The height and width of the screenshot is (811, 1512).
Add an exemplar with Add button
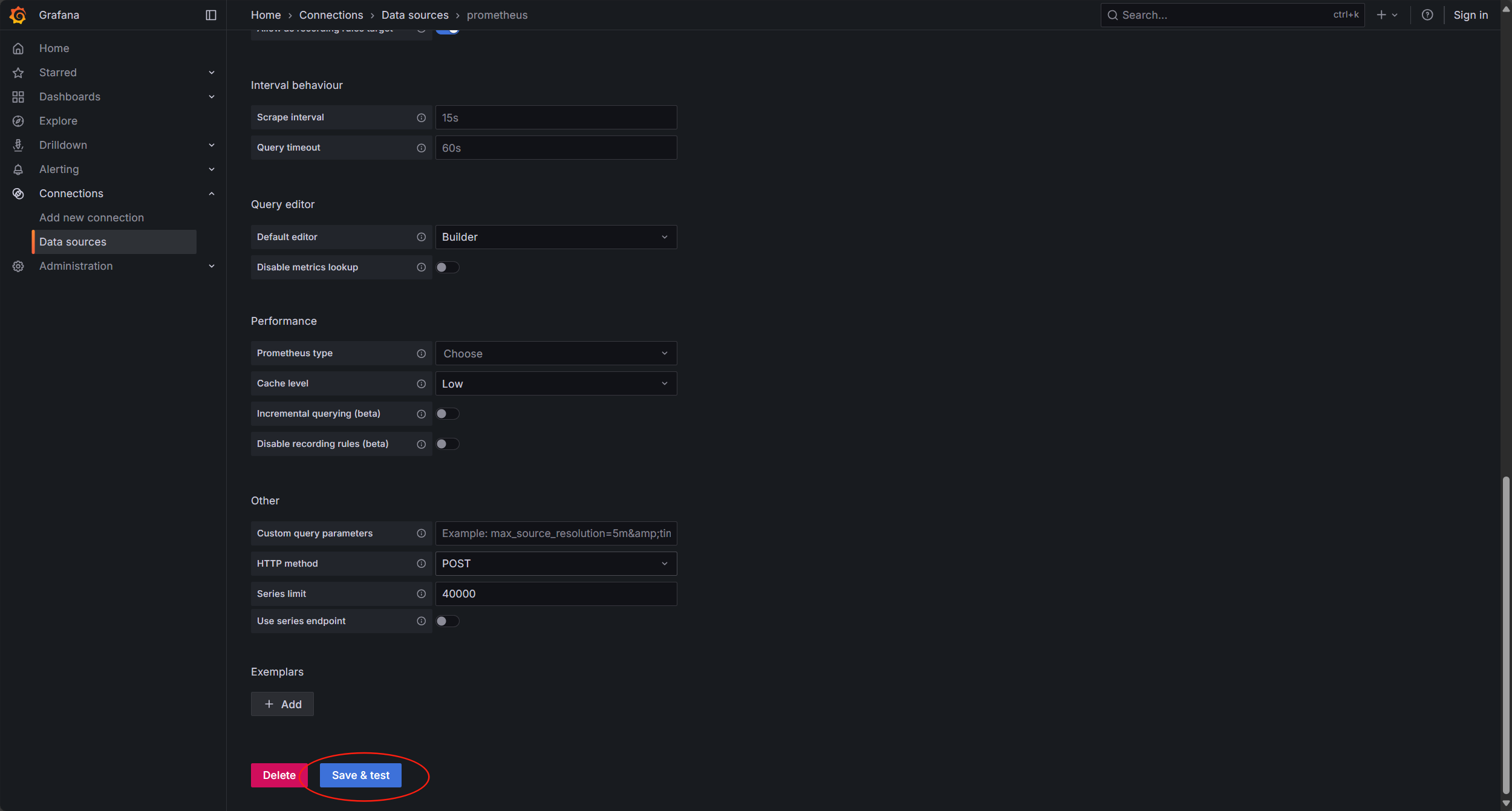click(x=282, y=704)
